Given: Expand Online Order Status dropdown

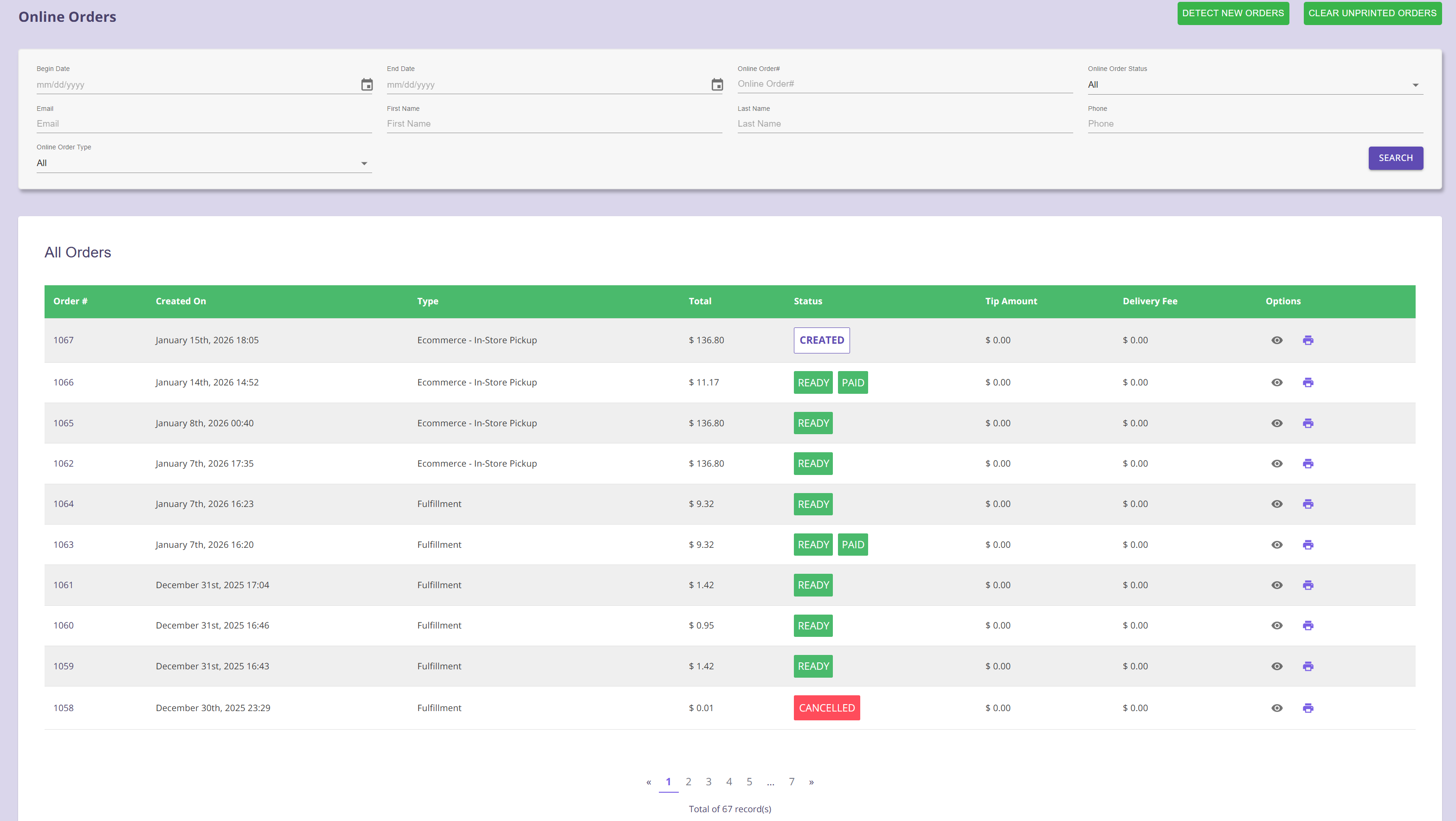Looking at the screenshot, I should 1254,85.
